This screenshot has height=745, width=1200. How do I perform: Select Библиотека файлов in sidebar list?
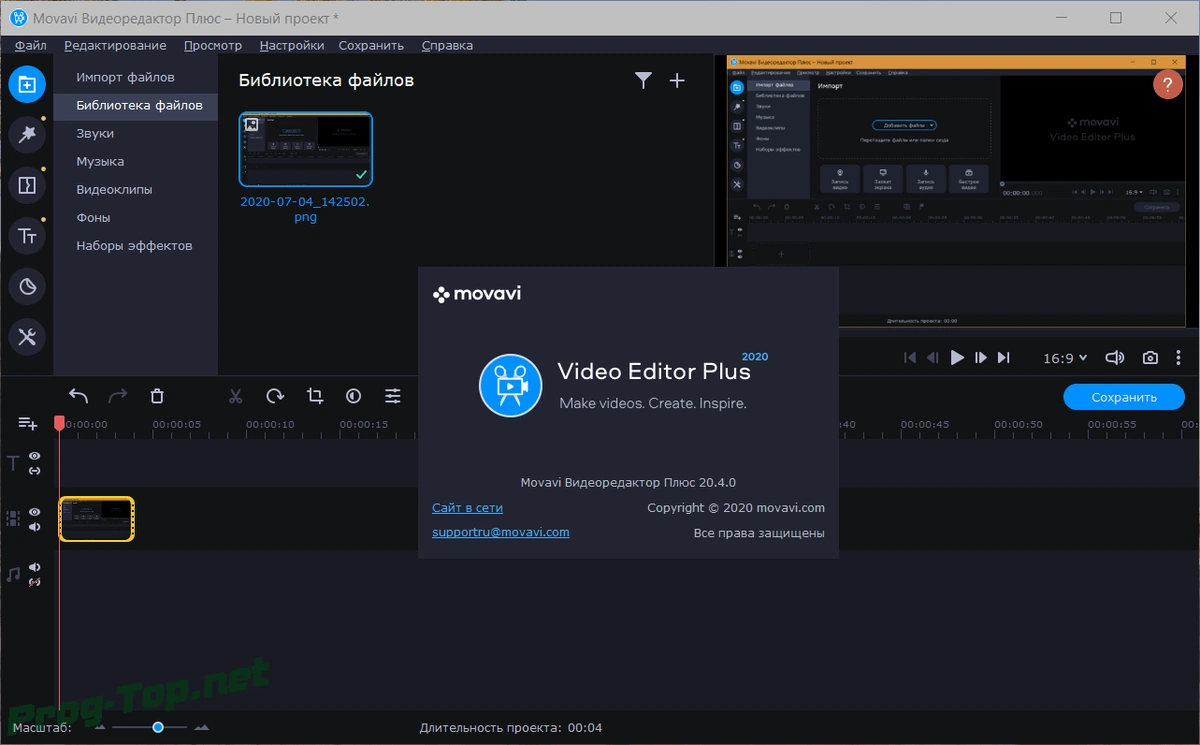pos(135,105)
